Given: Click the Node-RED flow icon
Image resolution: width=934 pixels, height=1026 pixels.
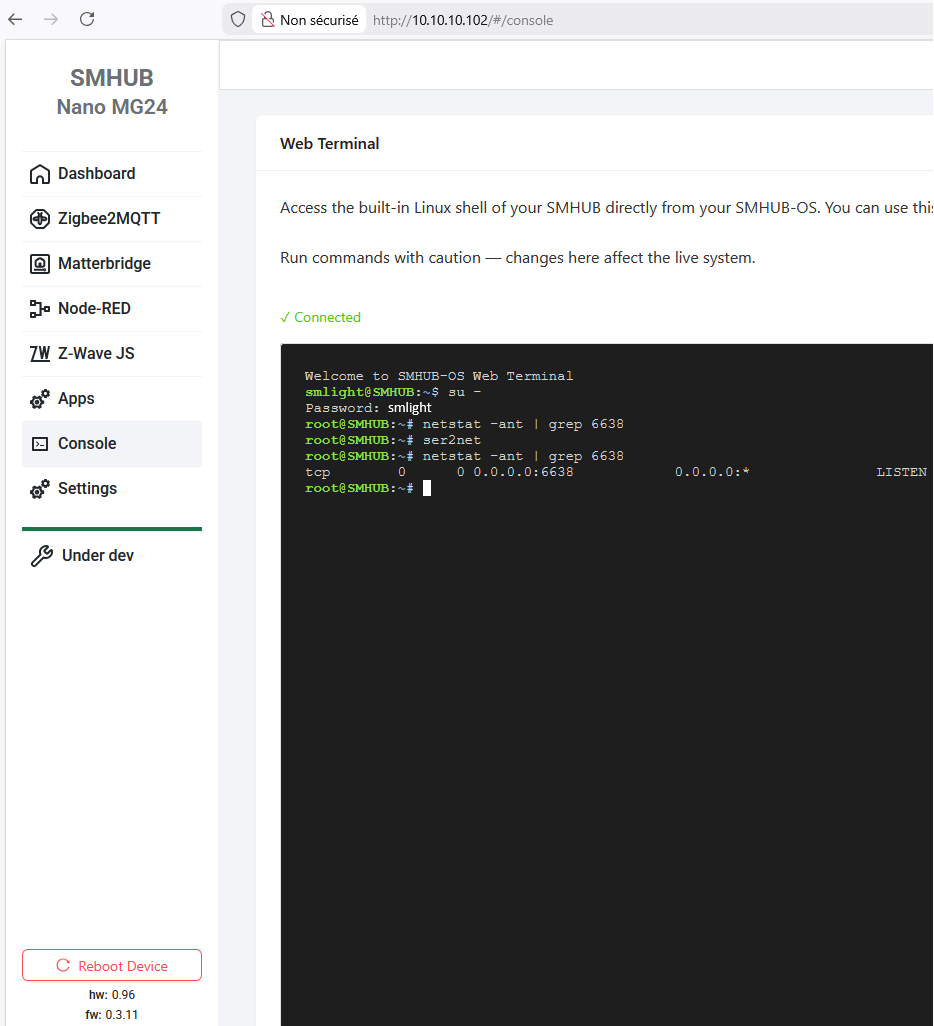Looking at the screenshot, I should (x=39, y=308).
